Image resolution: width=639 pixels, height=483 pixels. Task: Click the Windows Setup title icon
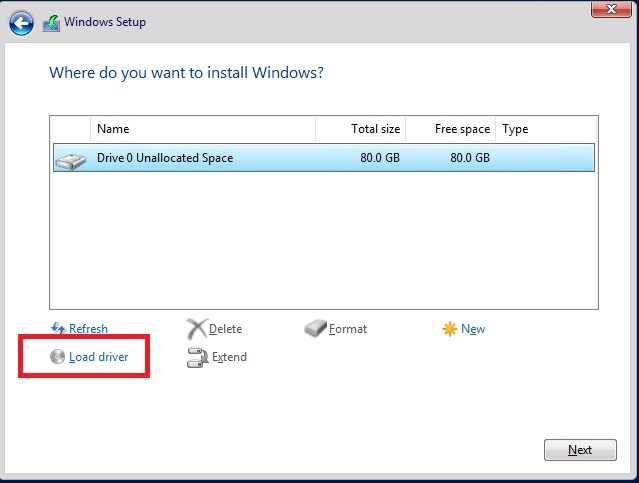51,23
